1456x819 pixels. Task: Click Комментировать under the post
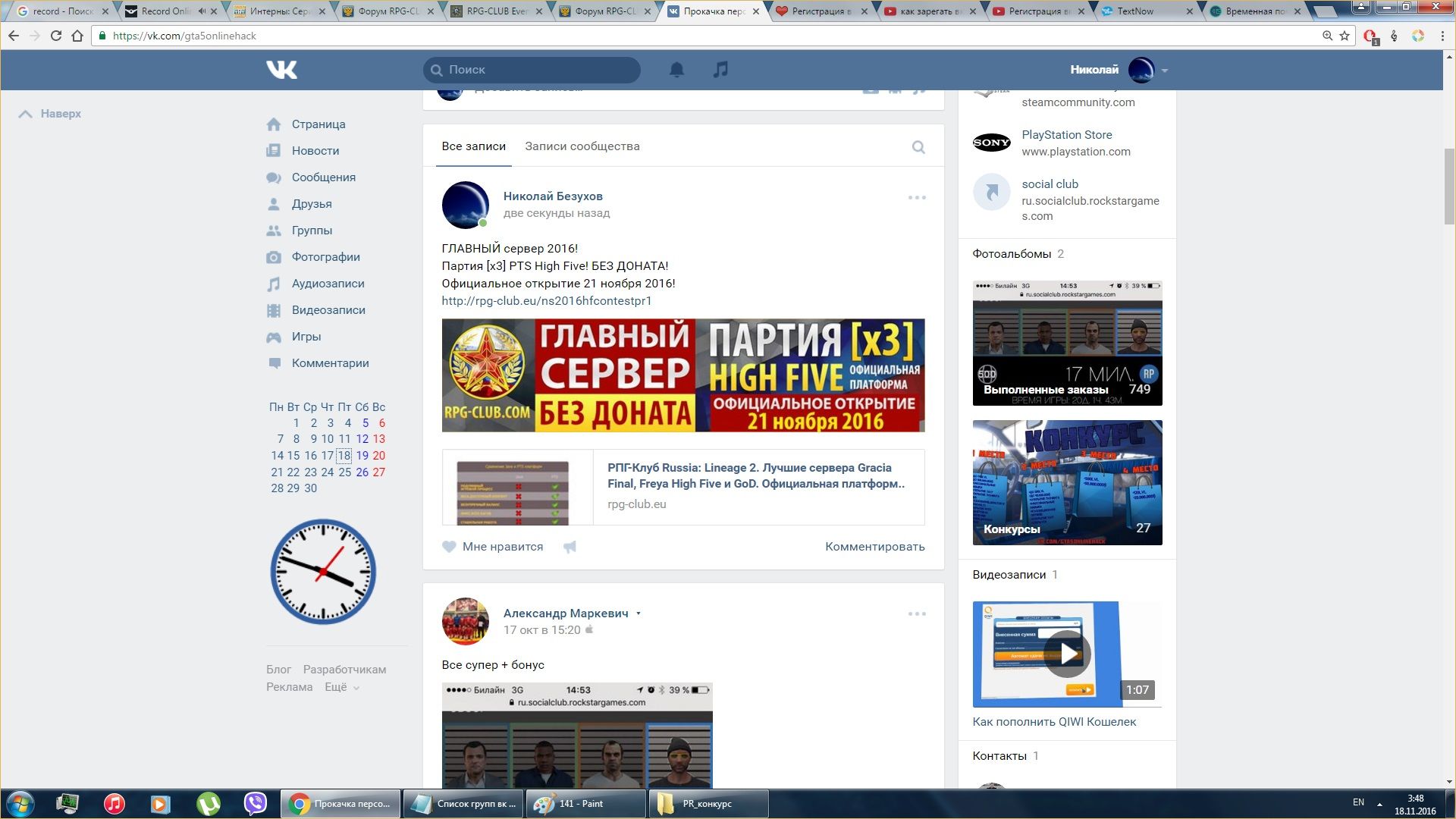point(874,547)
